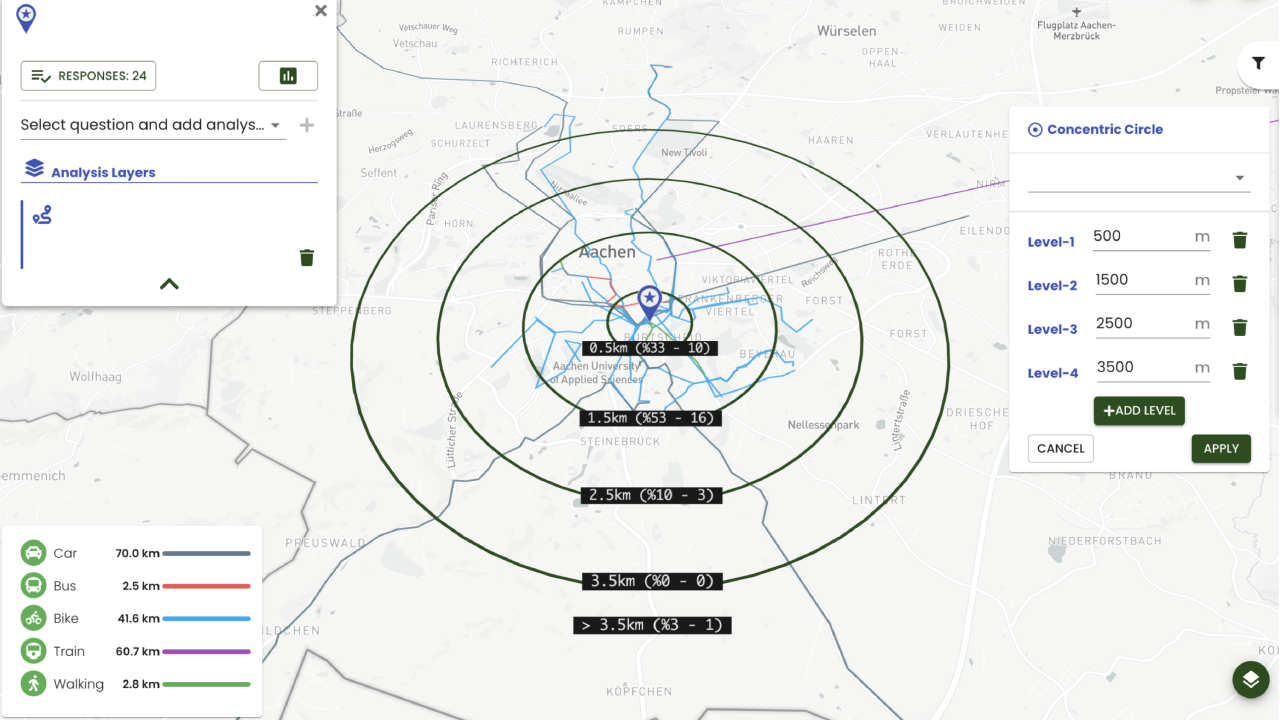This screenshot has height=720, width=1280.
Task: Open the select question and analysis dropdown
Action: (153, 125)
